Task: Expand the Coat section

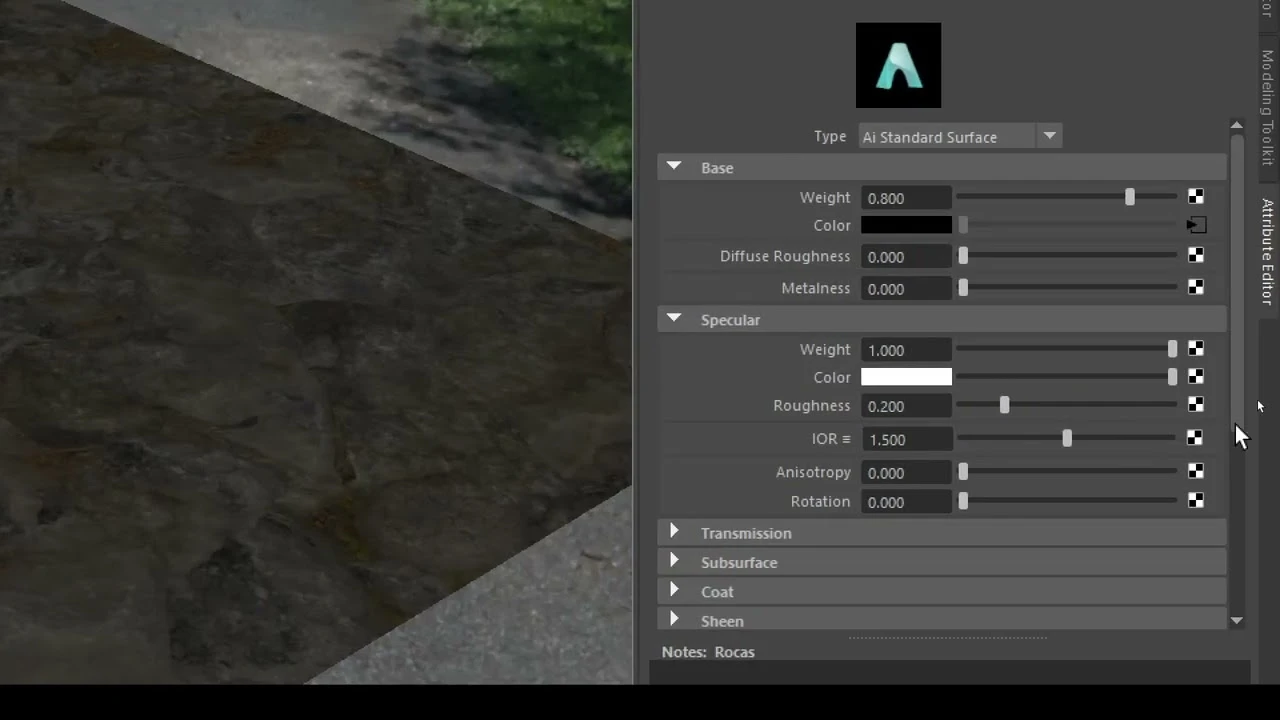Action: 674,590
